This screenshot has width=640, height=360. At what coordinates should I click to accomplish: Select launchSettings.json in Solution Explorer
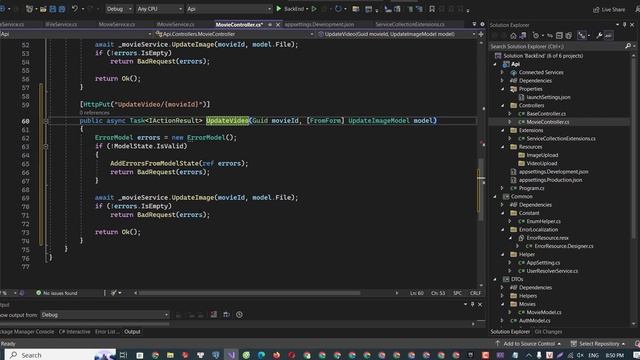click(548, 97)
